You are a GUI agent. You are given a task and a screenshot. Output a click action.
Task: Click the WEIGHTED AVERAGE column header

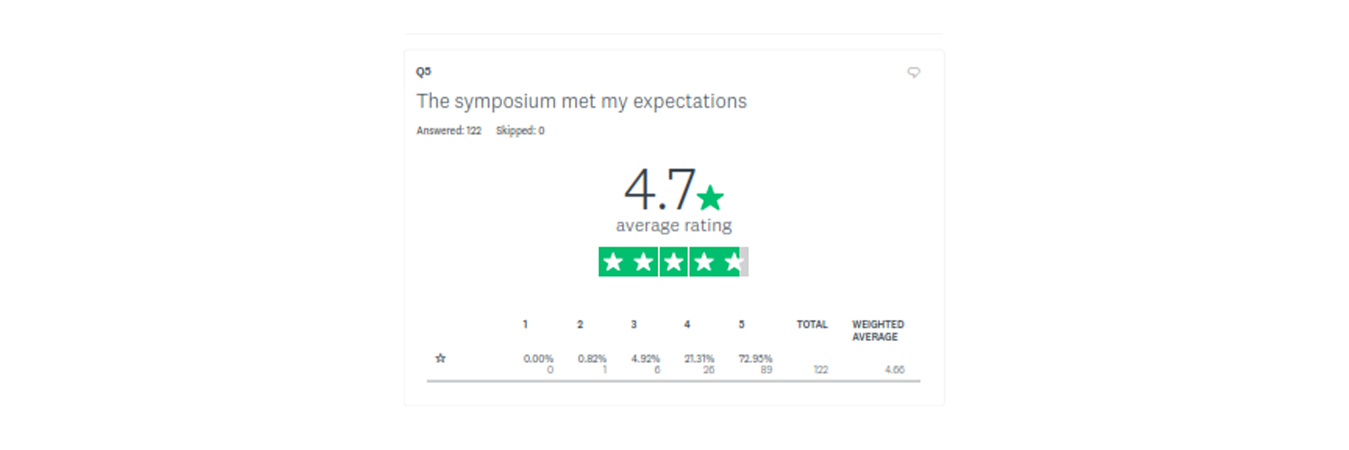coord(878,331)
